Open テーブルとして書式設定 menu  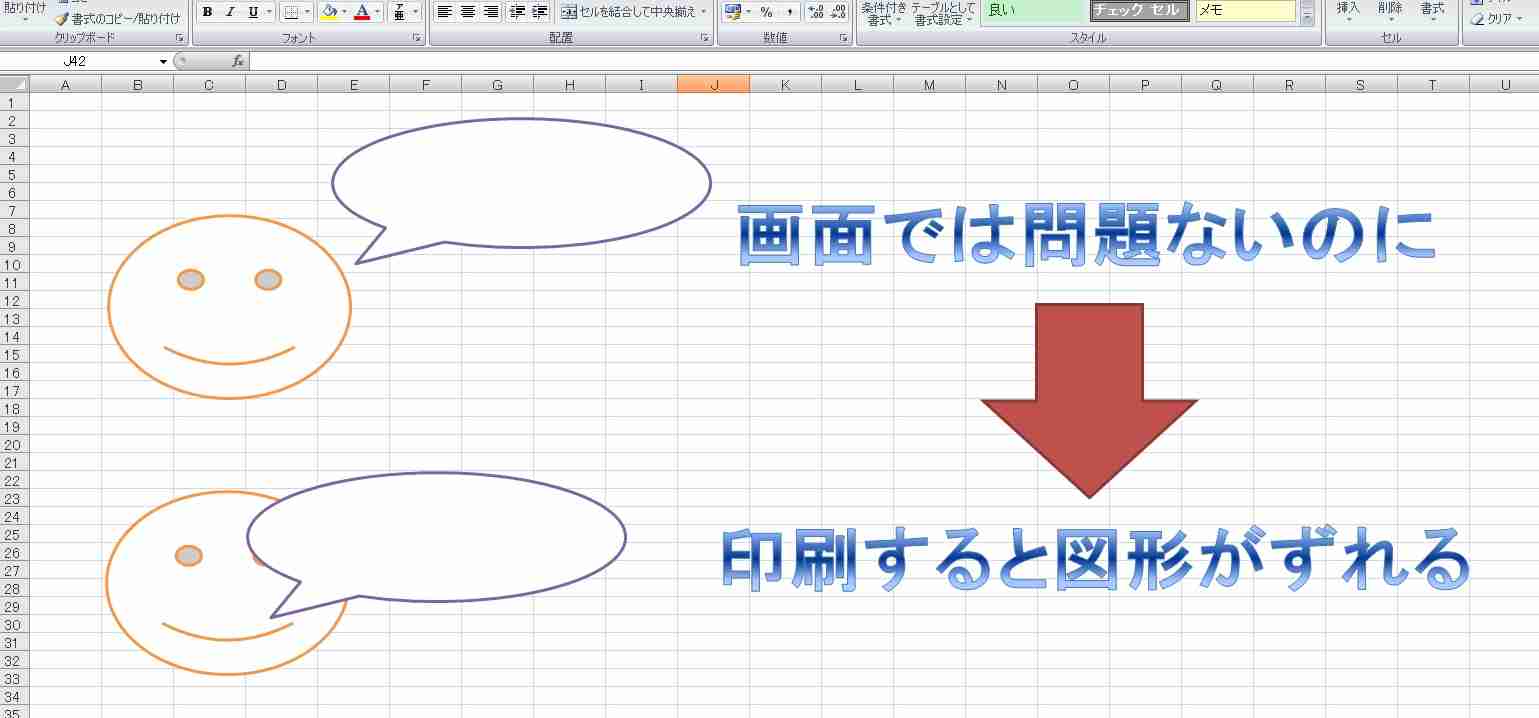coord(943,13)
